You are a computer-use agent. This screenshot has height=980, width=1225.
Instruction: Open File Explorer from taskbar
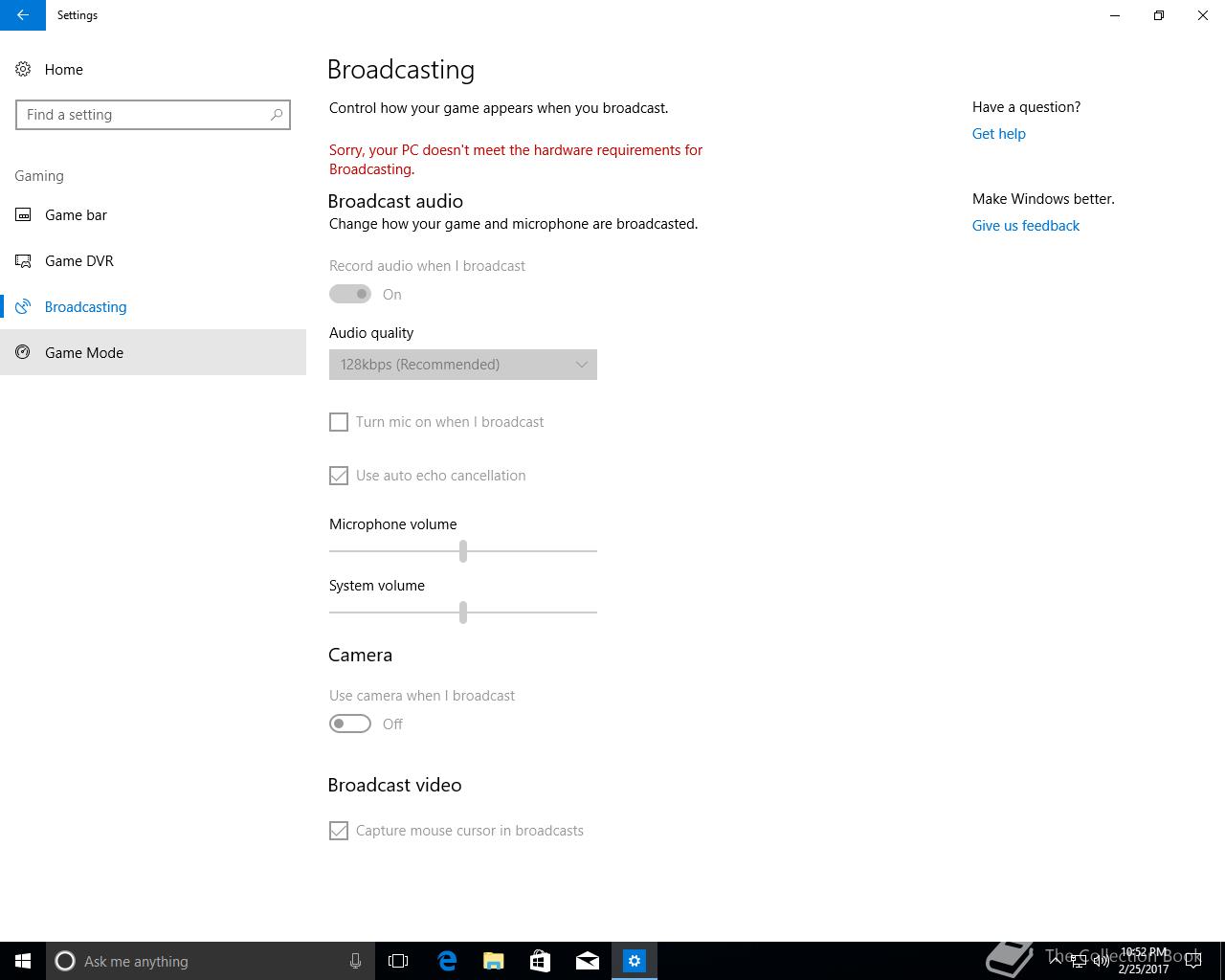coord(494,961)
